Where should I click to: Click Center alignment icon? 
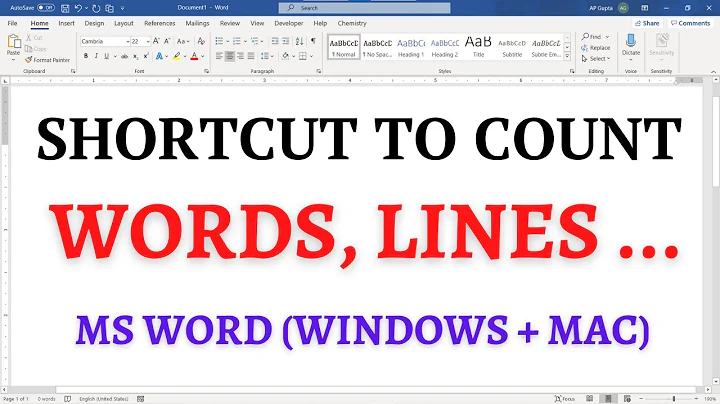coord(230,56)
